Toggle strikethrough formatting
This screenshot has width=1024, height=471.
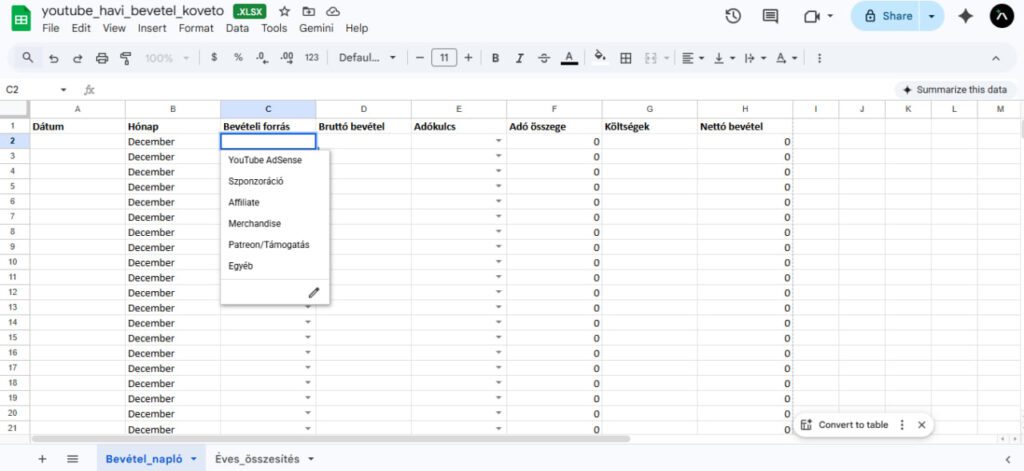(x=544, y=58)
